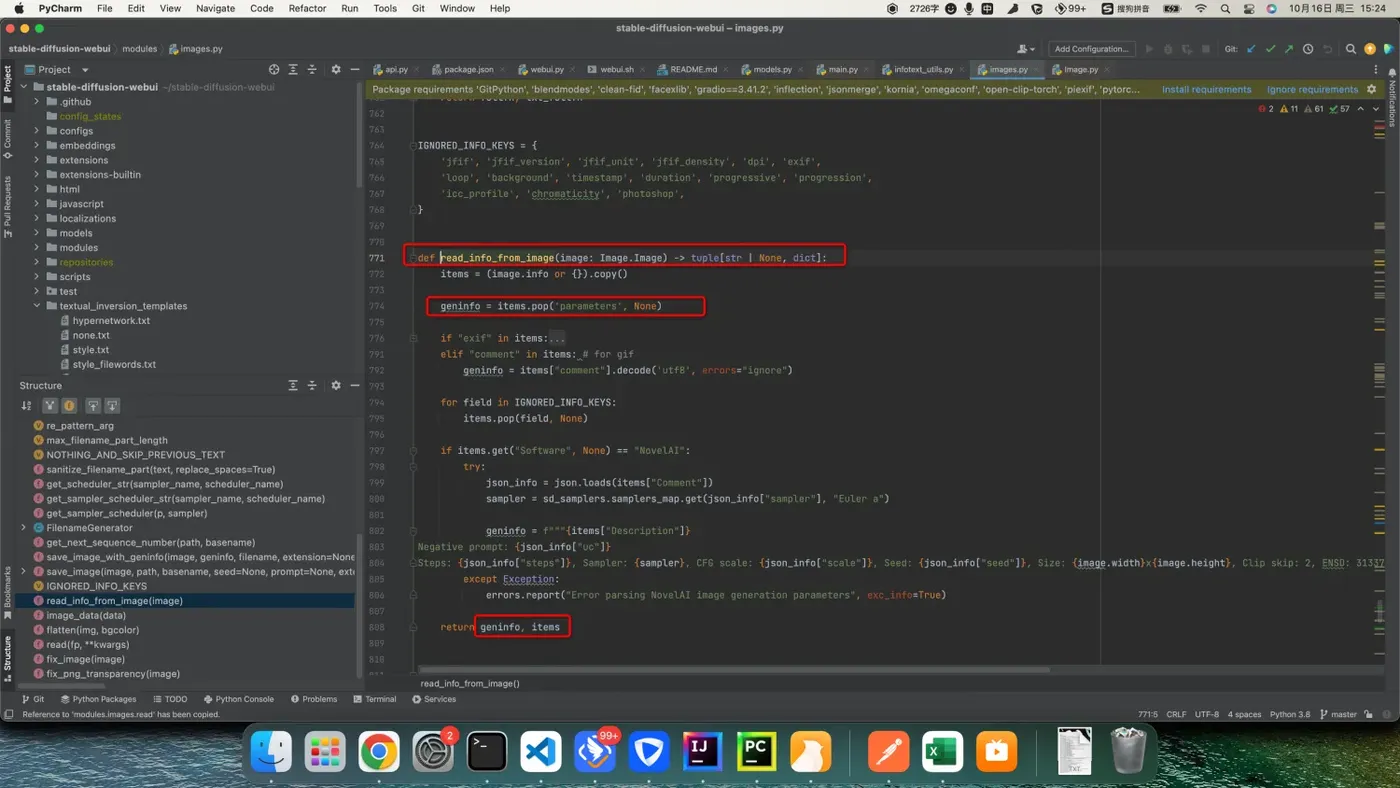Open Terminal from the Dock
This screenshot has height=788, width=1400.
click(x=487, y=752)
